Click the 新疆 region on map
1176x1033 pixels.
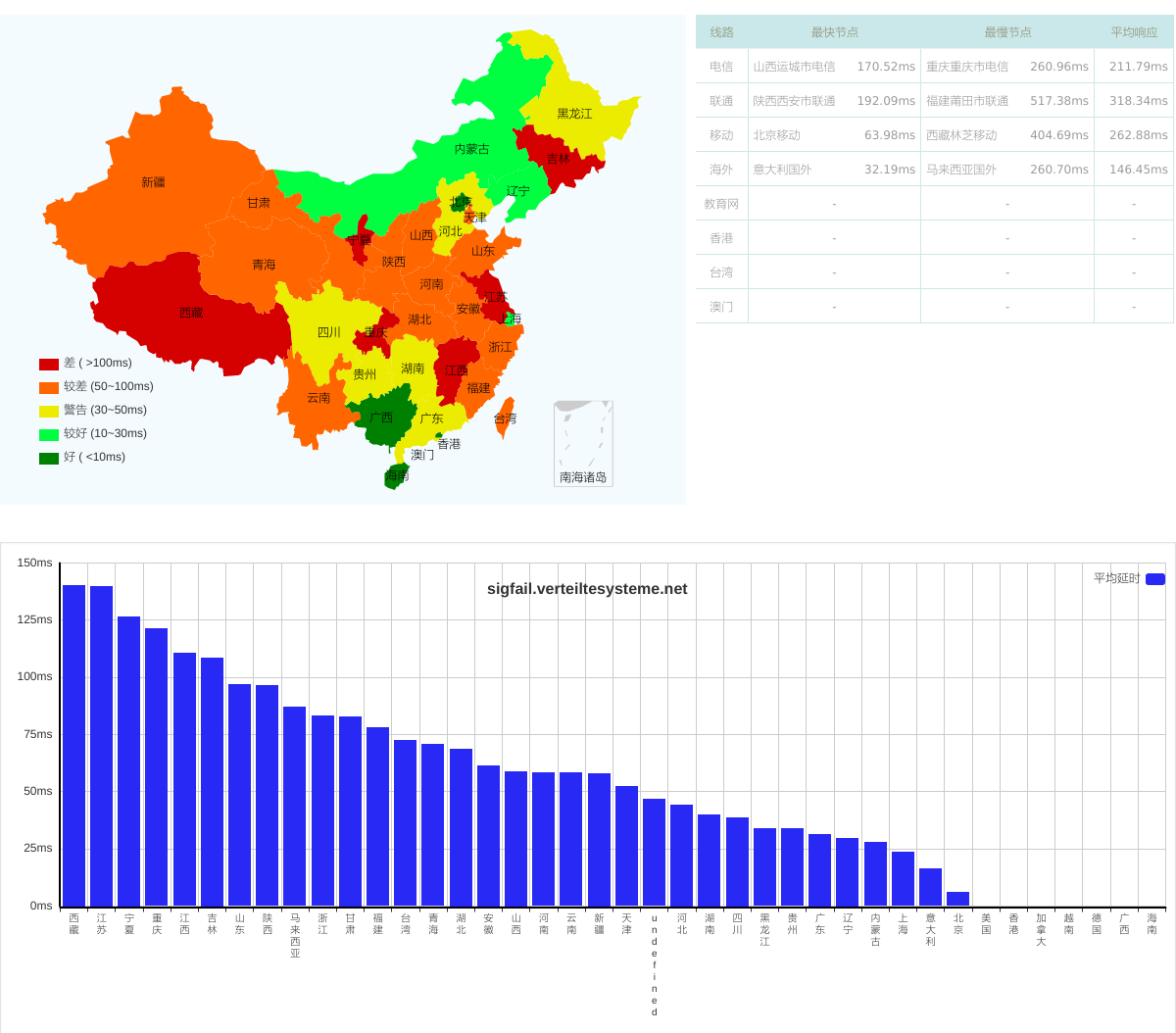coord(153,182)
